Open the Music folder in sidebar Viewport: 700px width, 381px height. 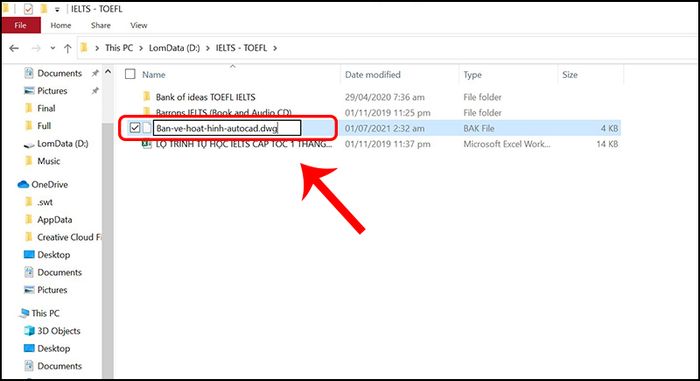[x=48, y=161]
